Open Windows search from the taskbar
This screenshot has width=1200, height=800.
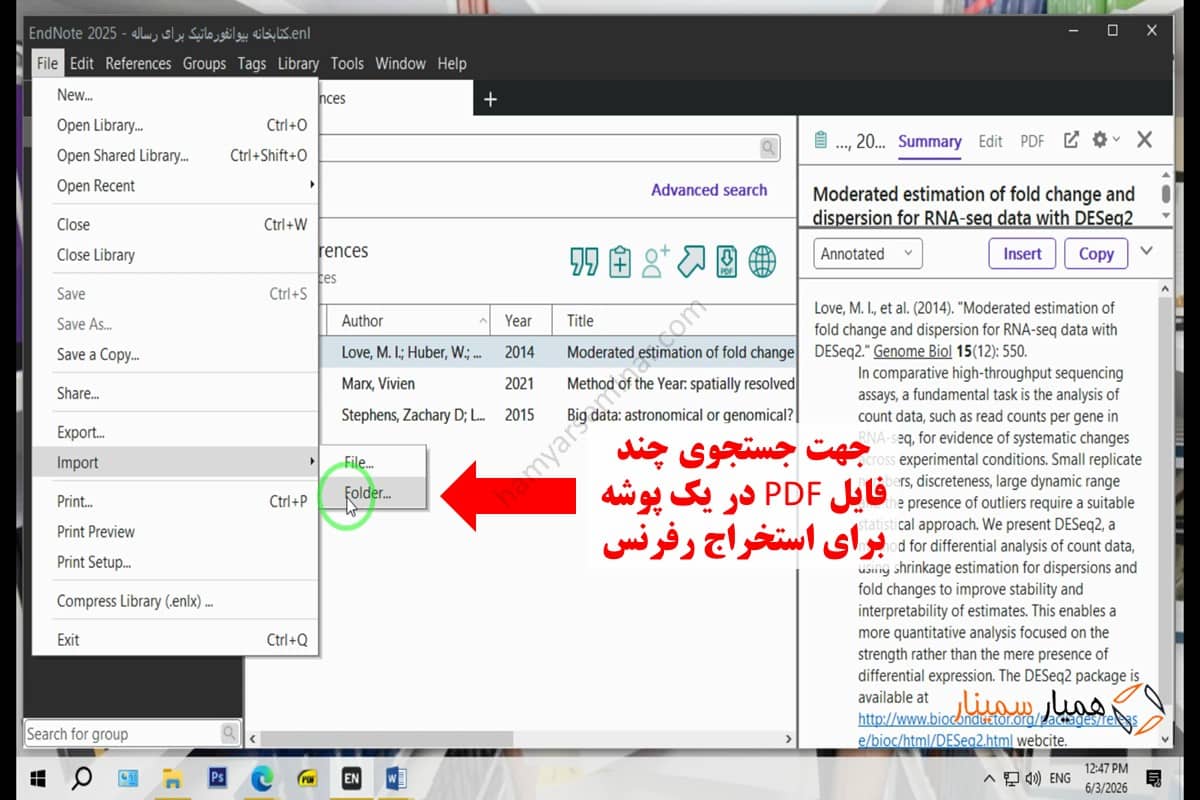[x=83, y=777]
